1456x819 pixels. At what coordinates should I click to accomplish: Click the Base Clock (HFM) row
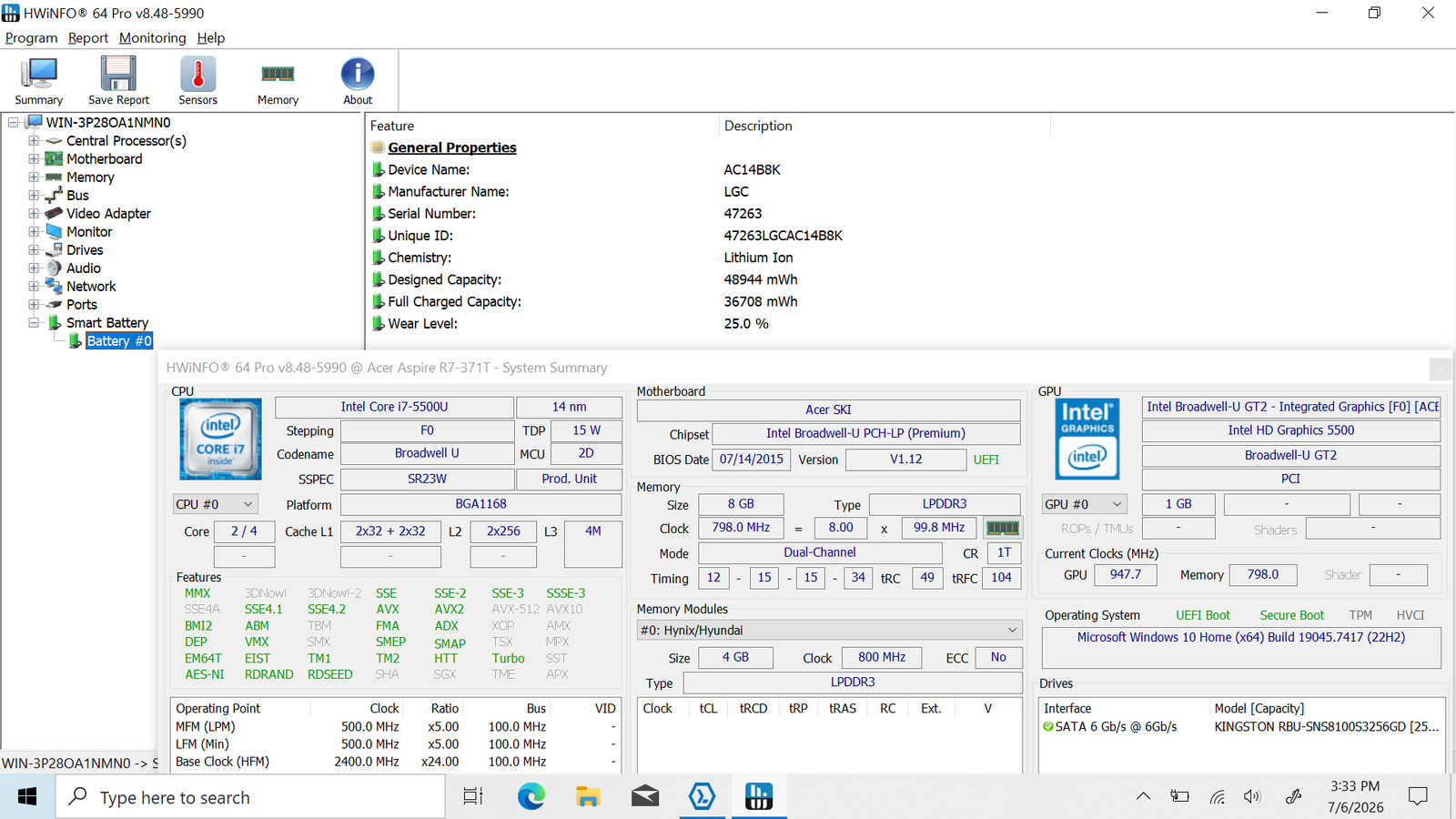[x=396, y=762]
